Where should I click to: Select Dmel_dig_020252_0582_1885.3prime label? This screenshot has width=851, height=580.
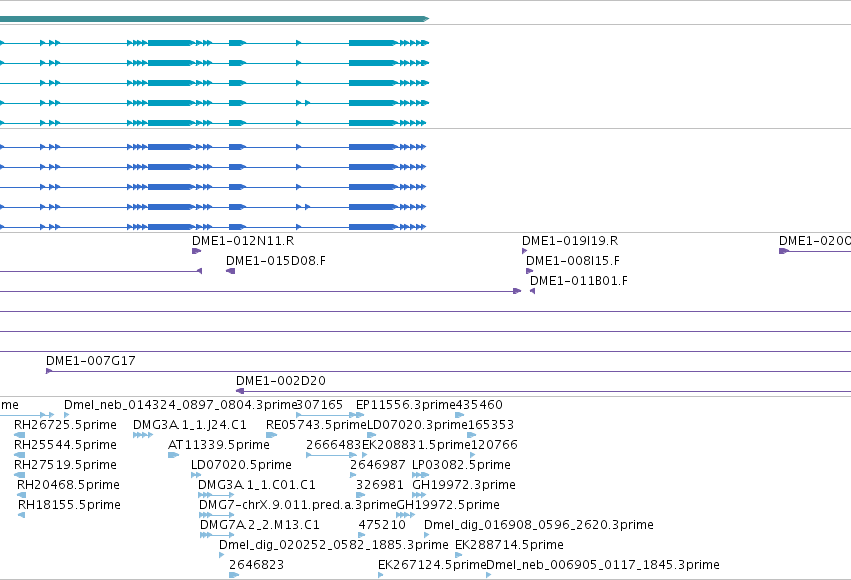coord(334,545)
